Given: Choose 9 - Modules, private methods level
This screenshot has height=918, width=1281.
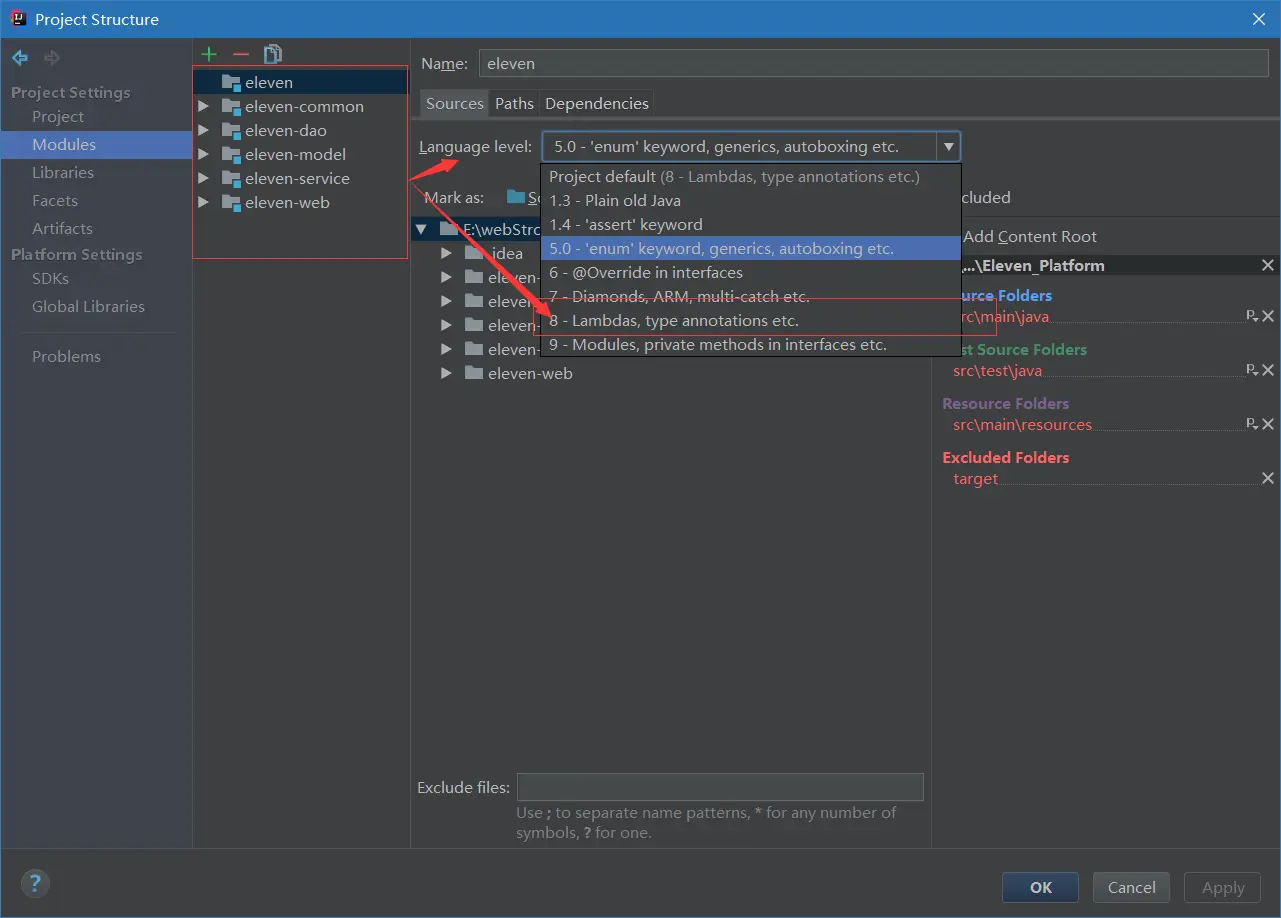Looking at the screenshot, I should point(750,344).
